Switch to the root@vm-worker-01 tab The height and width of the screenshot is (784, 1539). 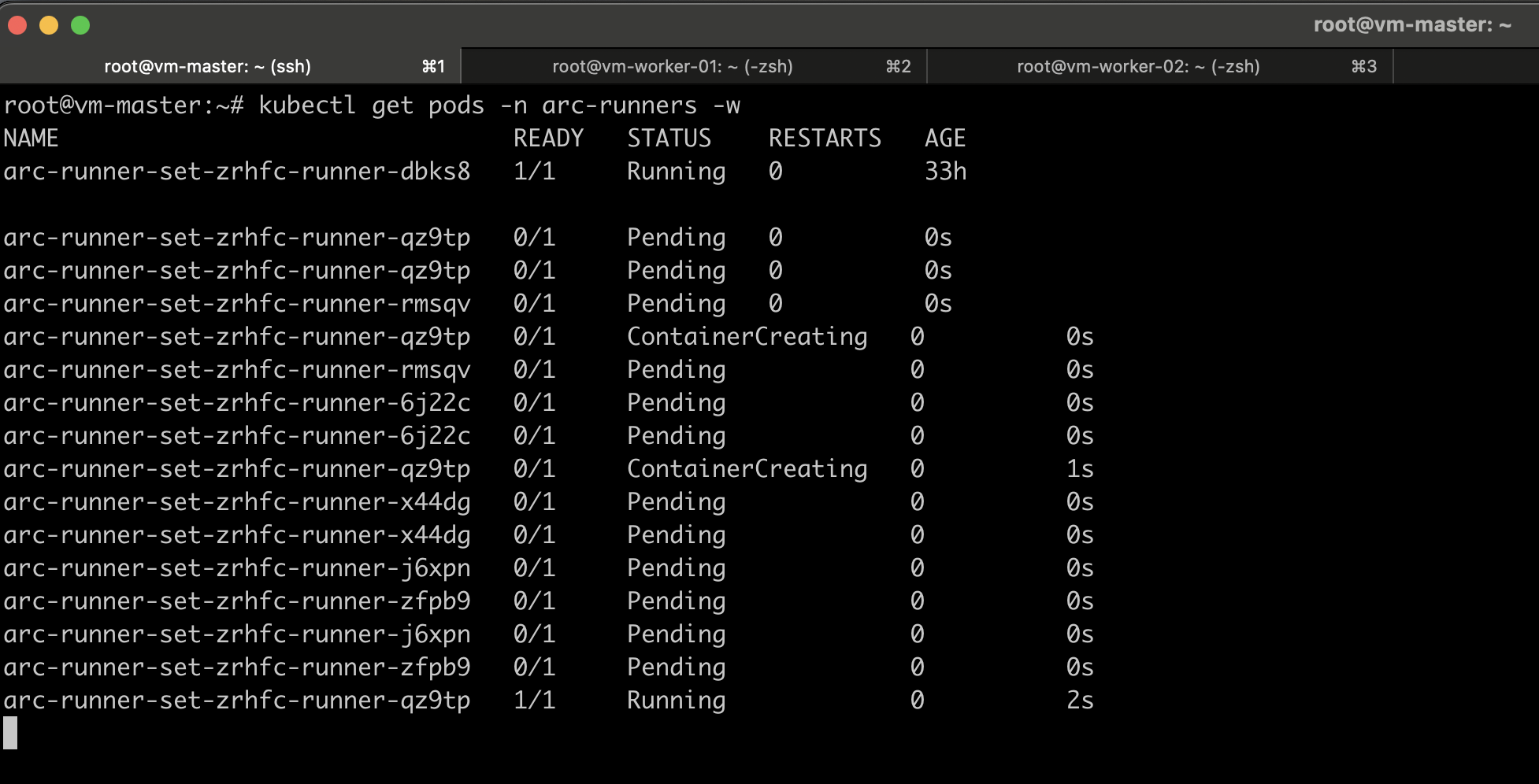click(673, 66)
